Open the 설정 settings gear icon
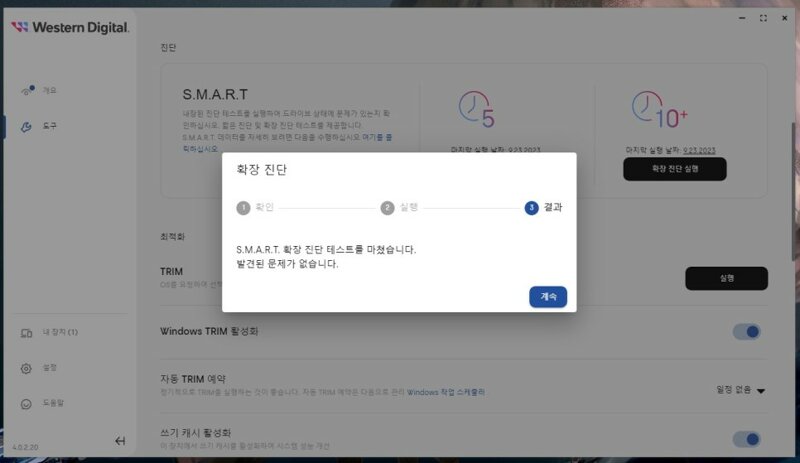The height and width of the screenshot is (463, 800). click(x=26, y=368)
